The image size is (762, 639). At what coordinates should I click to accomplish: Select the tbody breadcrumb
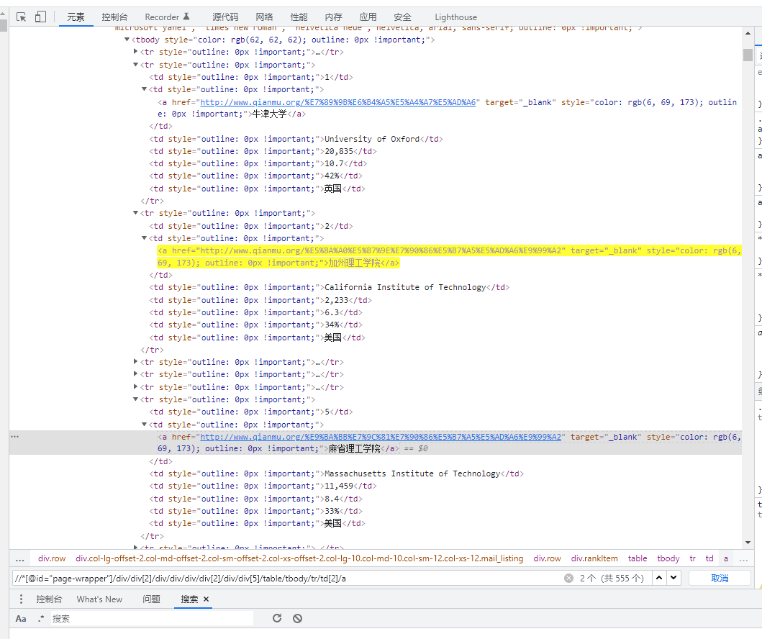pos(668,558)
